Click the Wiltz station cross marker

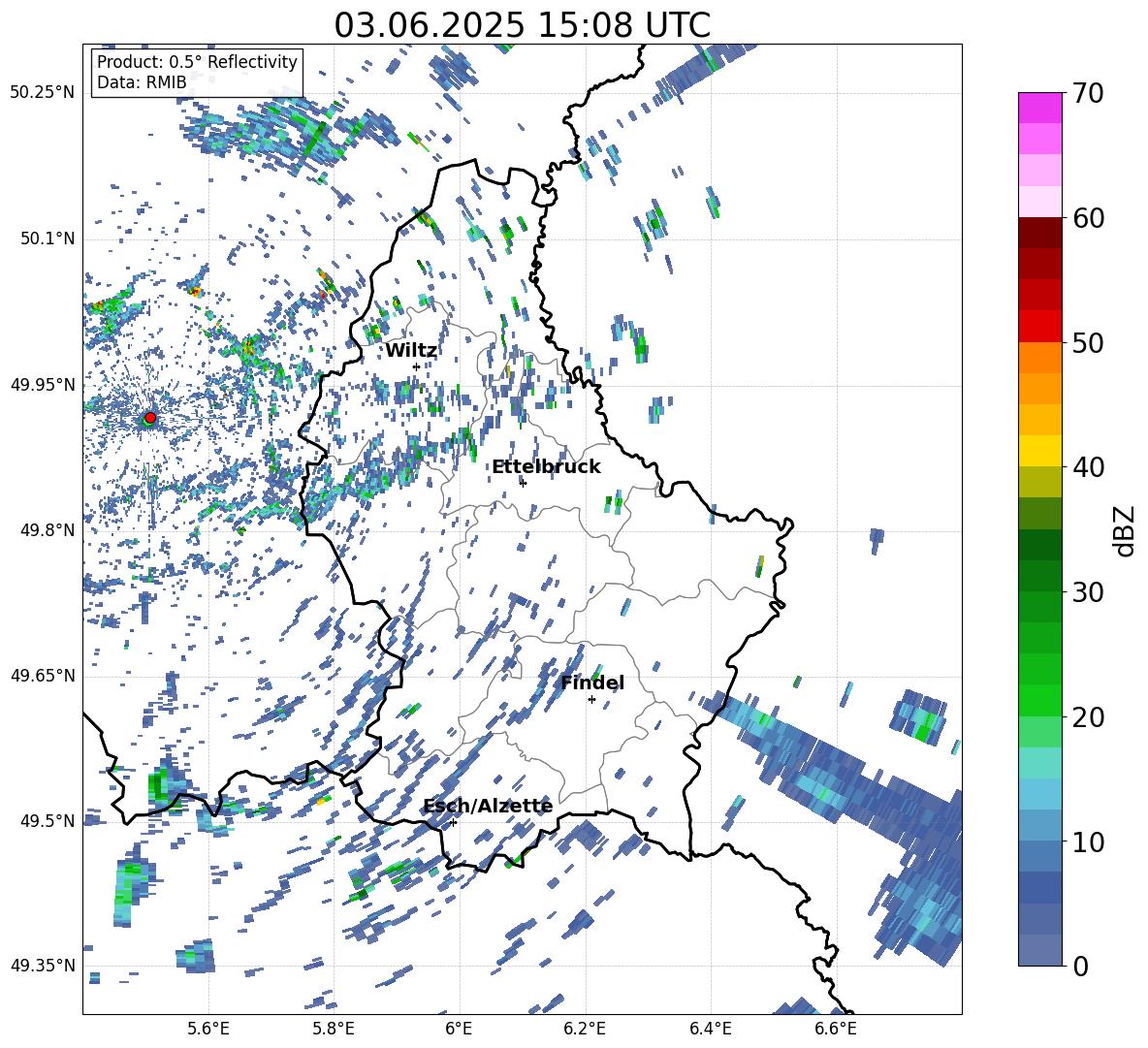coord(416,366)
